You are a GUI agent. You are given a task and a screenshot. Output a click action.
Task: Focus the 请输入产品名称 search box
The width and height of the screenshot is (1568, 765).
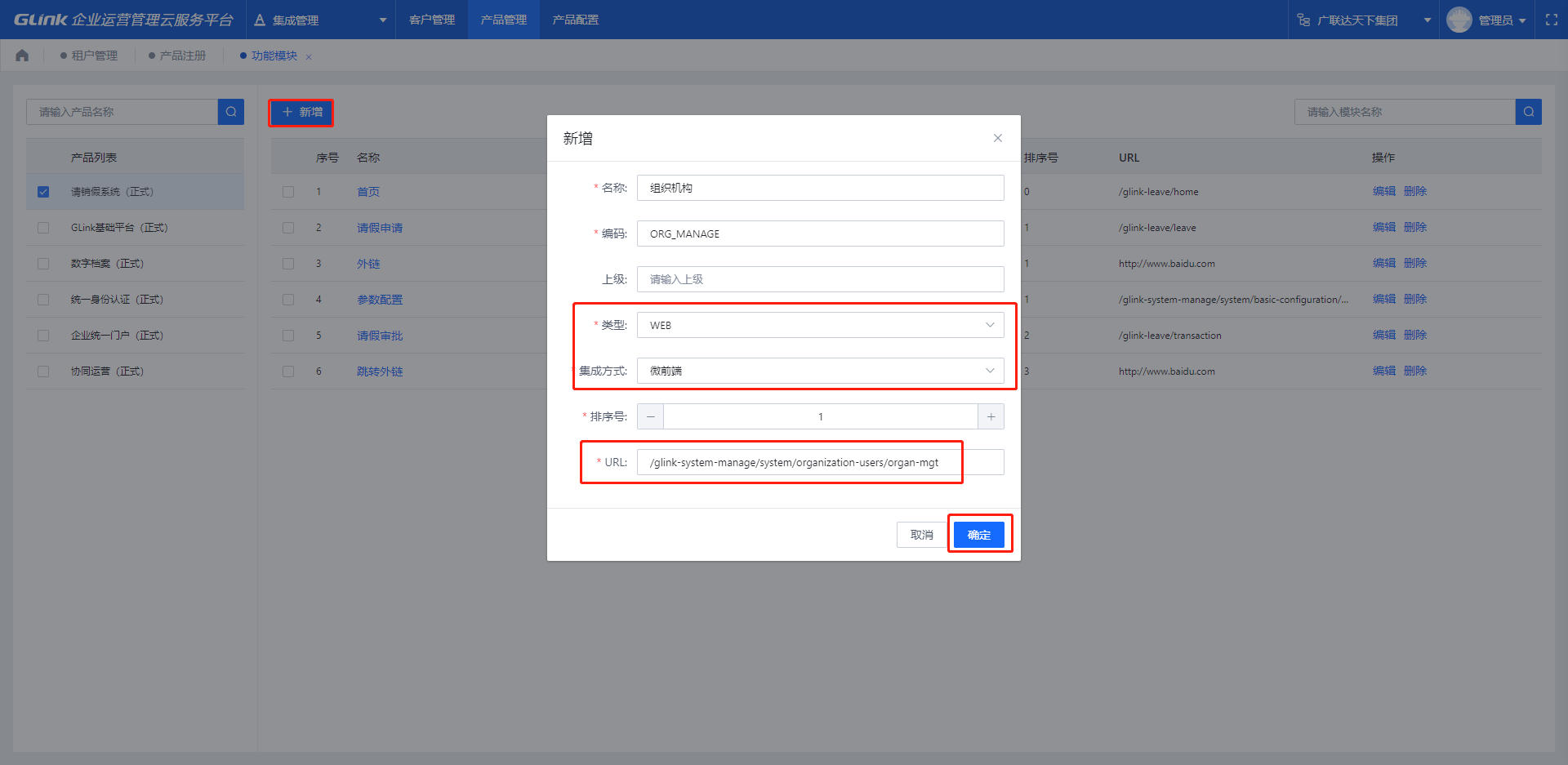point(122,112)
